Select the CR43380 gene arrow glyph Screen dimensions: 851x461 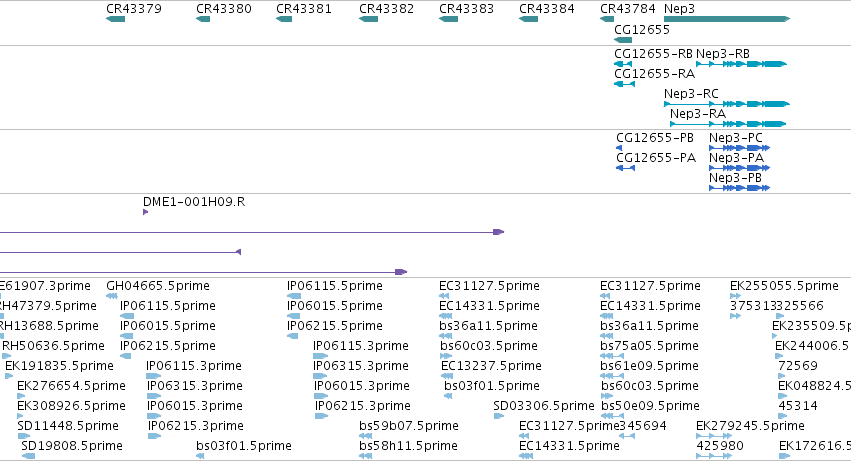203,19
